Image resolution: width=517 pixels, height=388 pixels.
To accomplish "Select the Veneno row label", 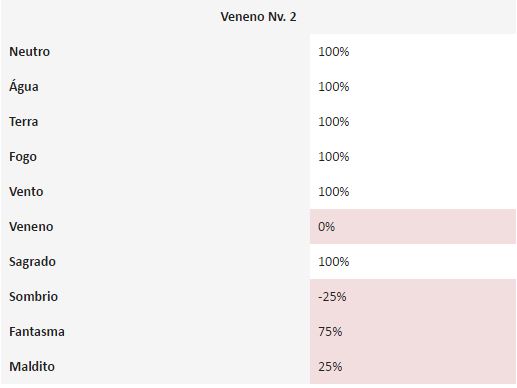I will click(x=31, y=227).
